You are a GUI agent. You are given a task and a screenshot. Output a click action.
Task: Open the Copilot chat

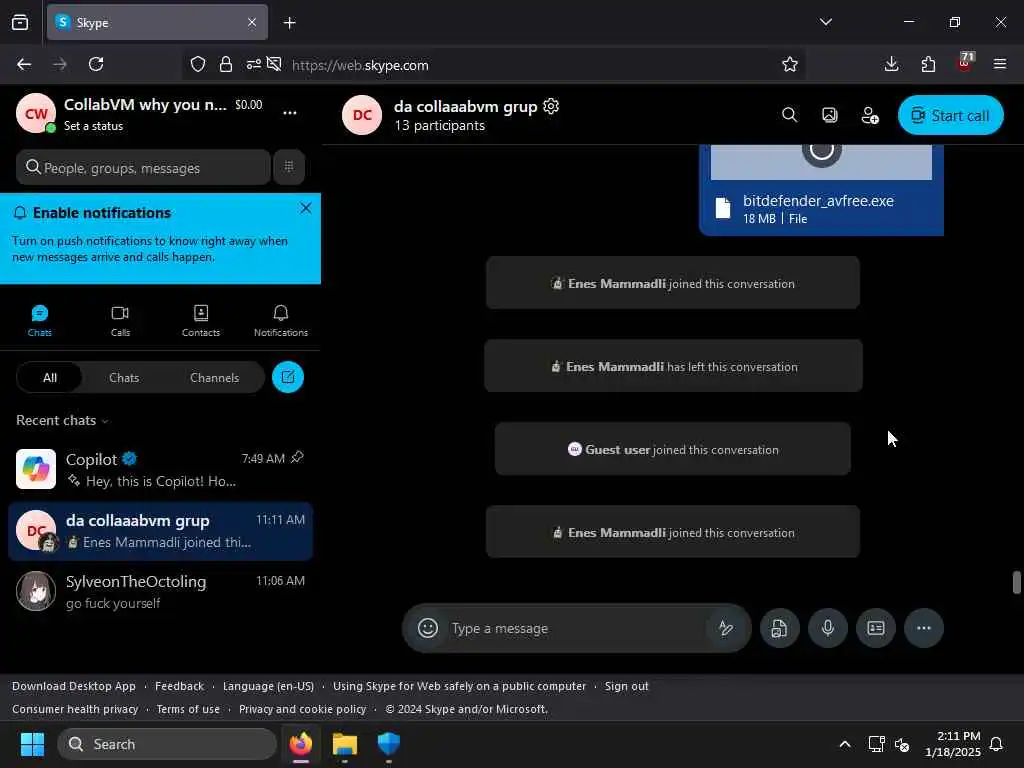pyautogui.click(x=160, y=470)
